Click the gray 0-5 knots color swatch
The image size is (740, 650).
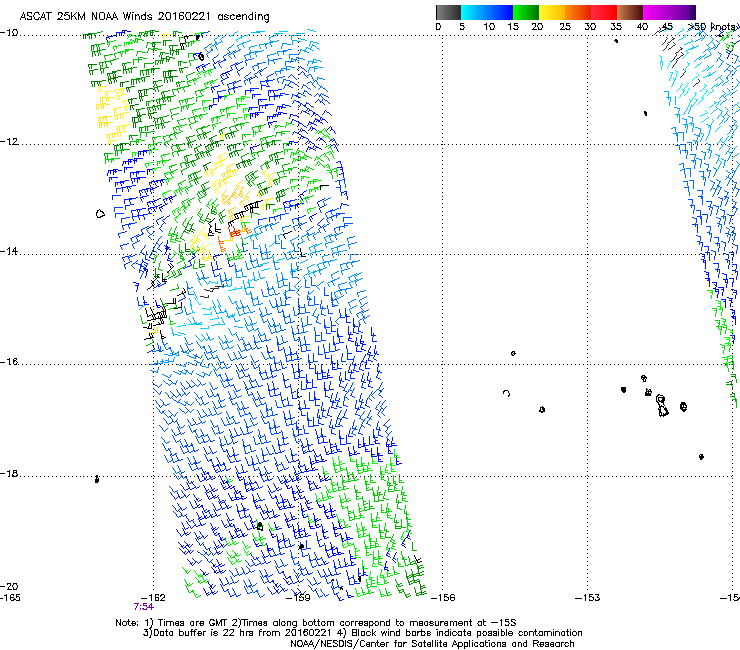click(448, 12)
